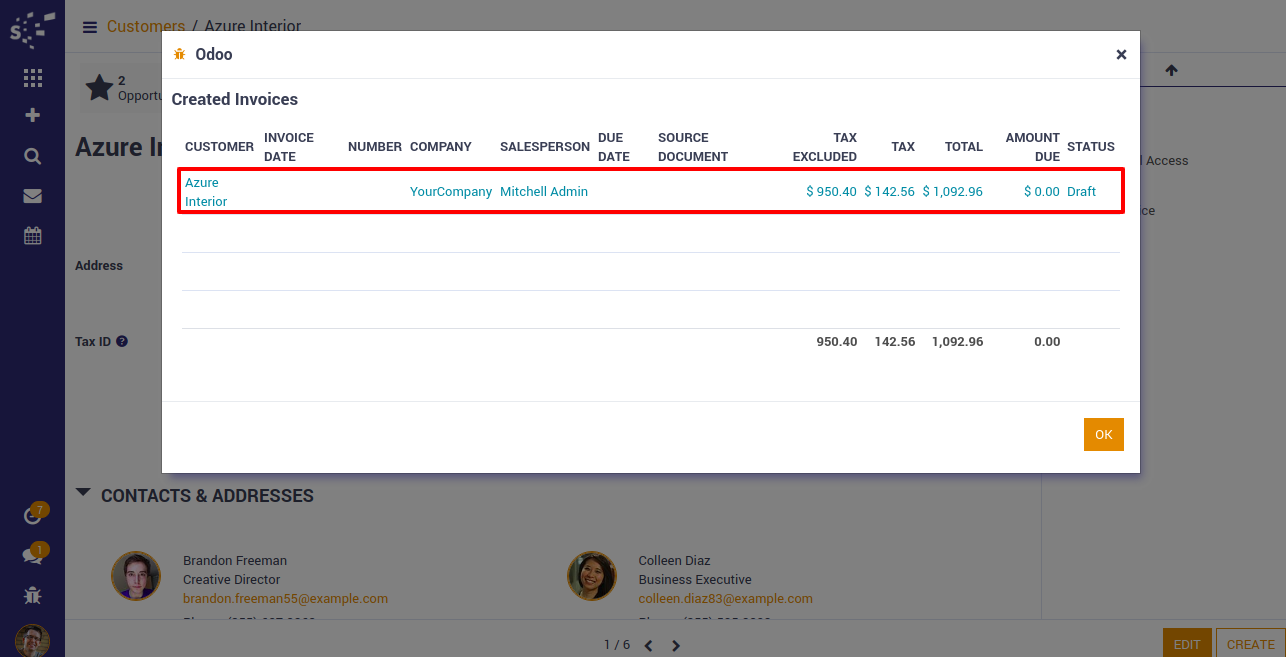Image resolution: width=1286 pixels, height=657 pixels.
Task: Sort by Tax column header
Action: pos(903,147)
